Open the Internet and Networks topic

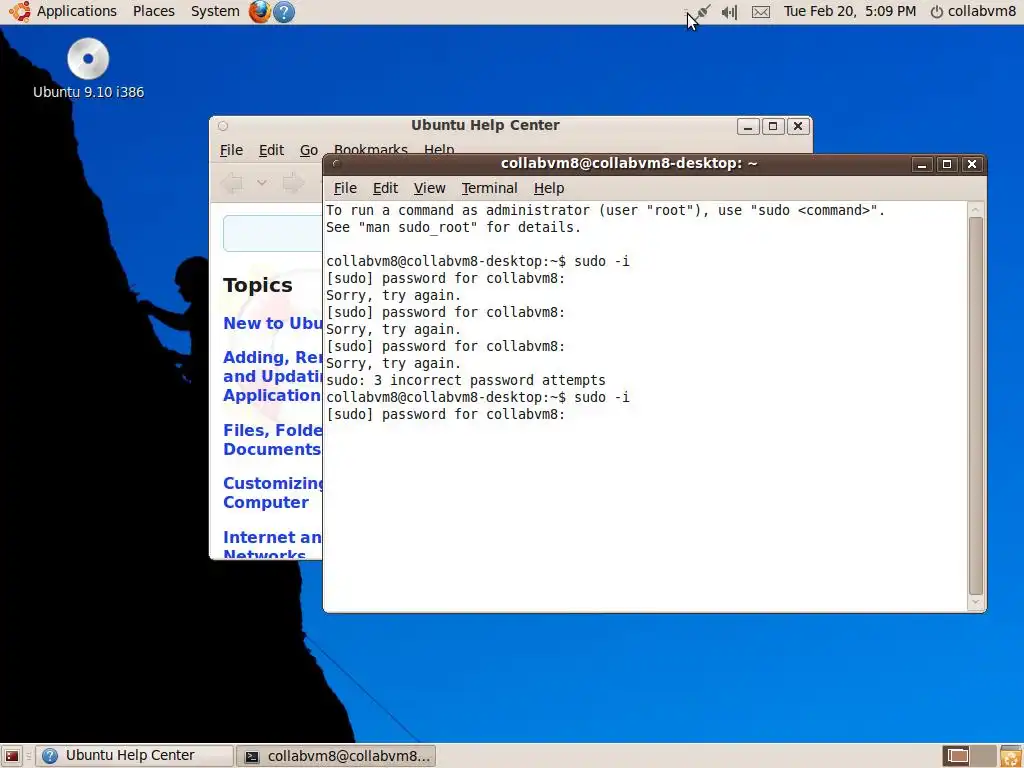(x=273, y=543)
